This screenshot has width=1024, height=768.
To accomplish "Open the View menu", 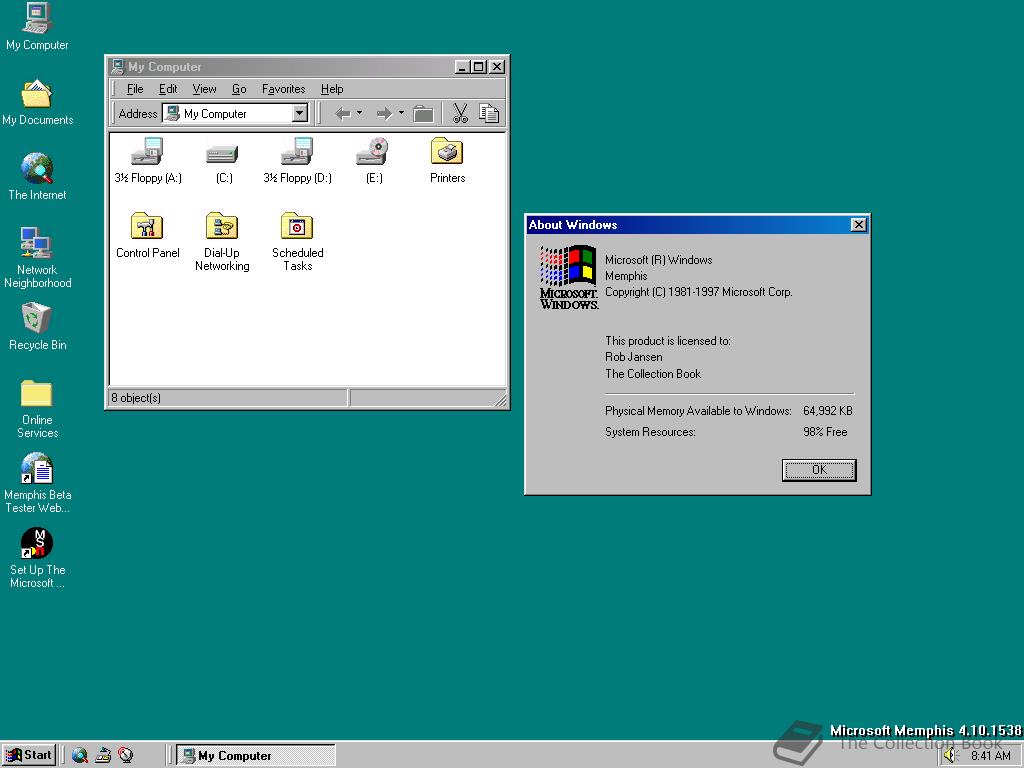I will [204, 89].
